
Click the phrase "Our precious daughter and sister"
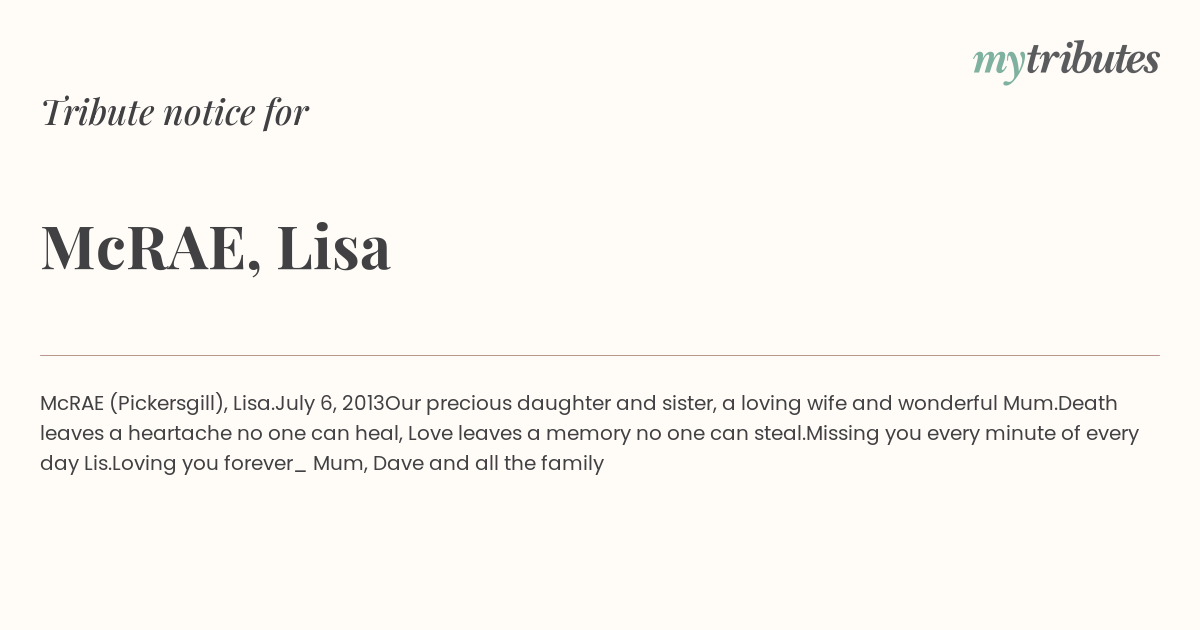point(548,404)
